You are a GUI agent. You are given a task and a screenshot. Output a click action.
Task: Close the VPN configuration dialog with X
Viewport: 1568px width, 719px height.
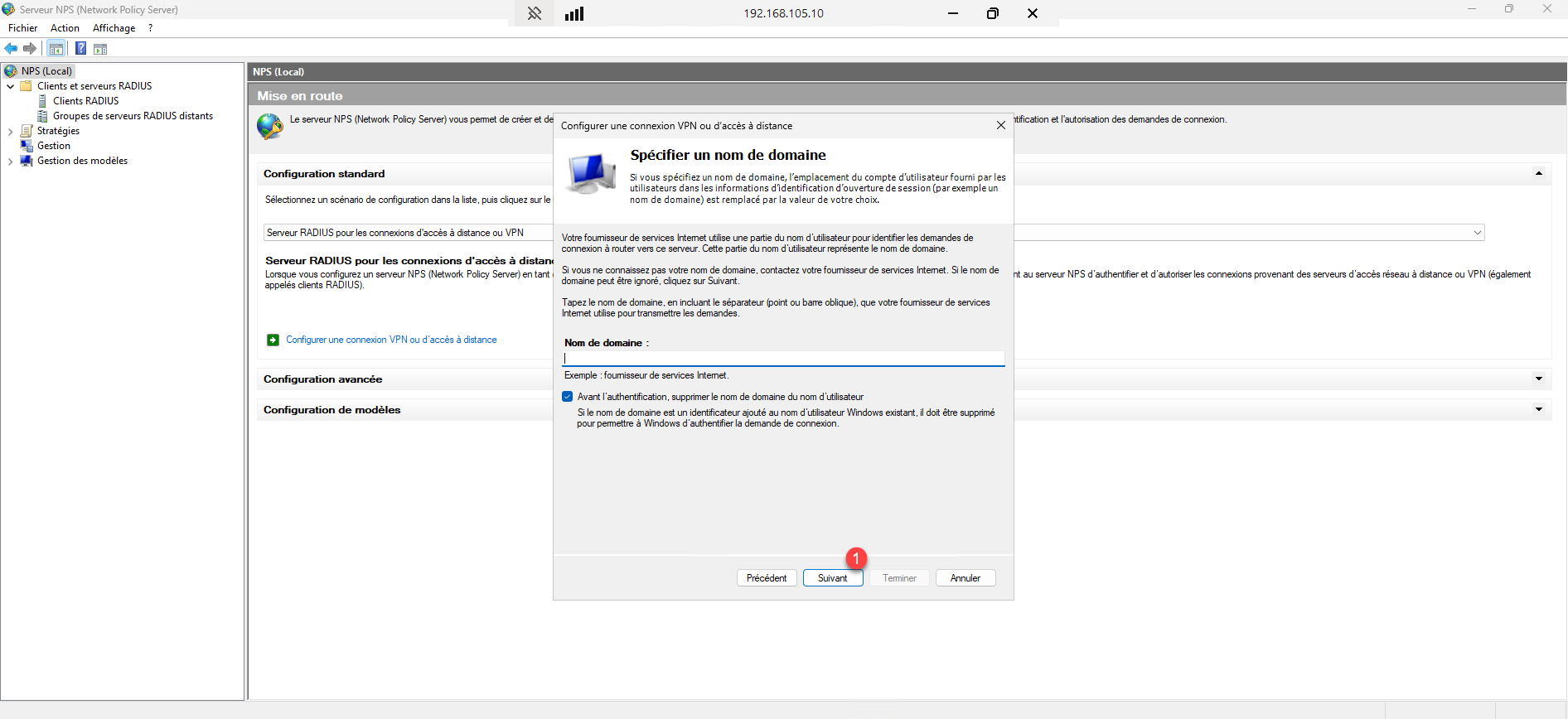pyautogui.click(x=1000, y=125)
